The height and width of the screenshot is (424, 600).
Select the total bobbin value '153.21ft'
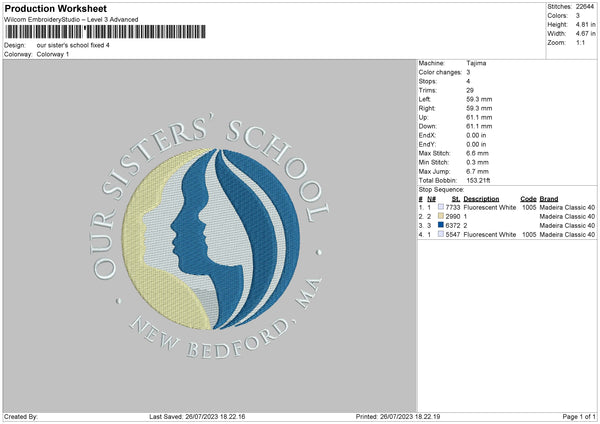(478, 181)
